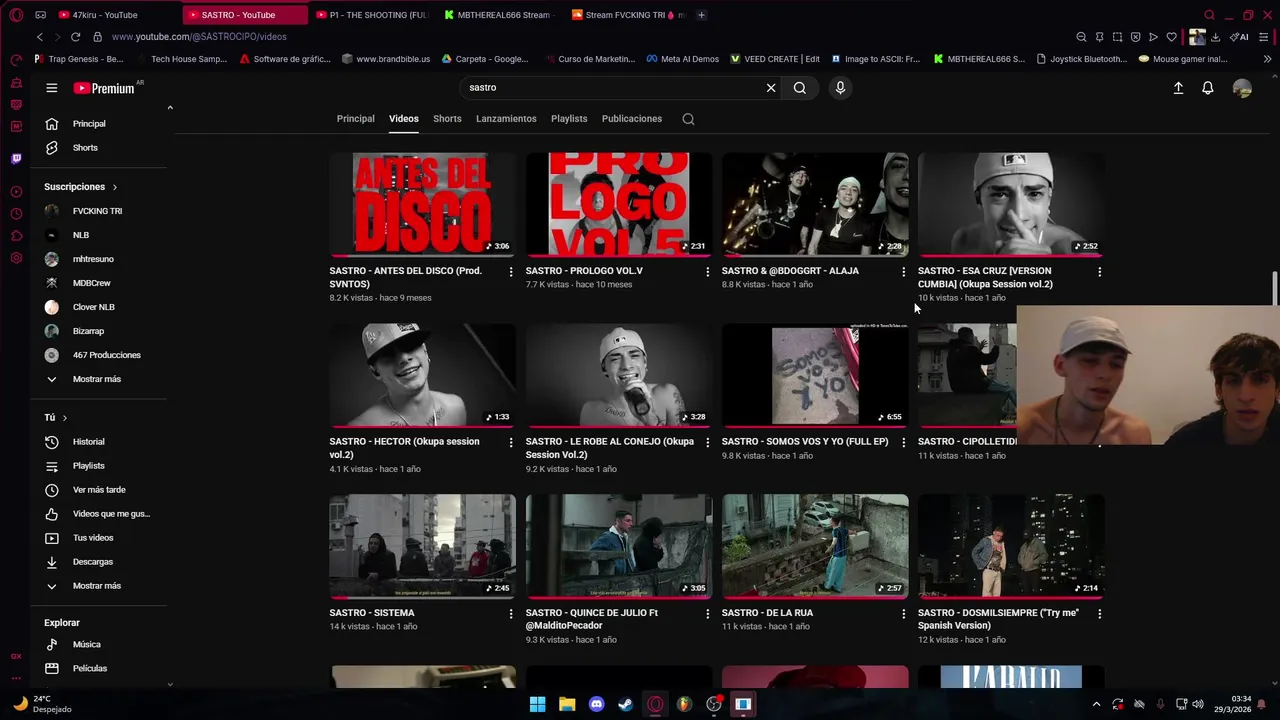1280x720 pixels.
Task: Open options menu for SASTRO - DE LA RUA
Action: 903,614
